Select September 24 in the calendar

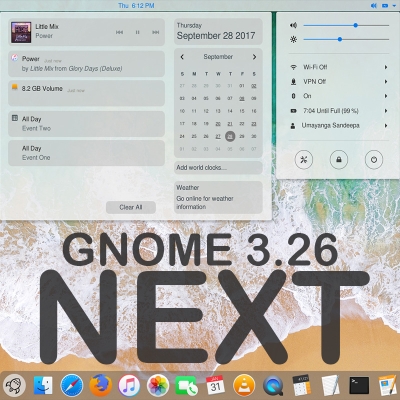tap(182, 136)
